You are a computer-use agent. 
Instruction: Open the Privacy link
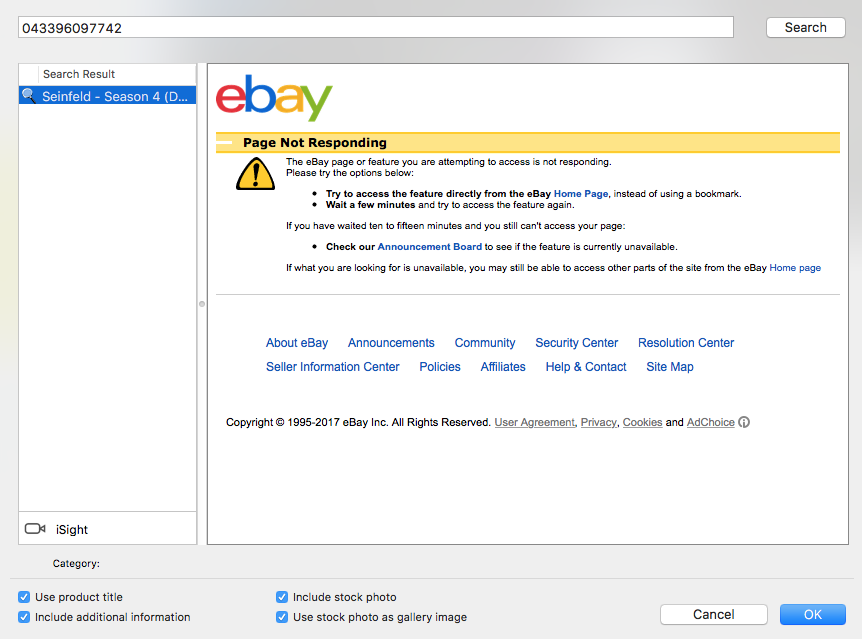click(x=599, y=422)
